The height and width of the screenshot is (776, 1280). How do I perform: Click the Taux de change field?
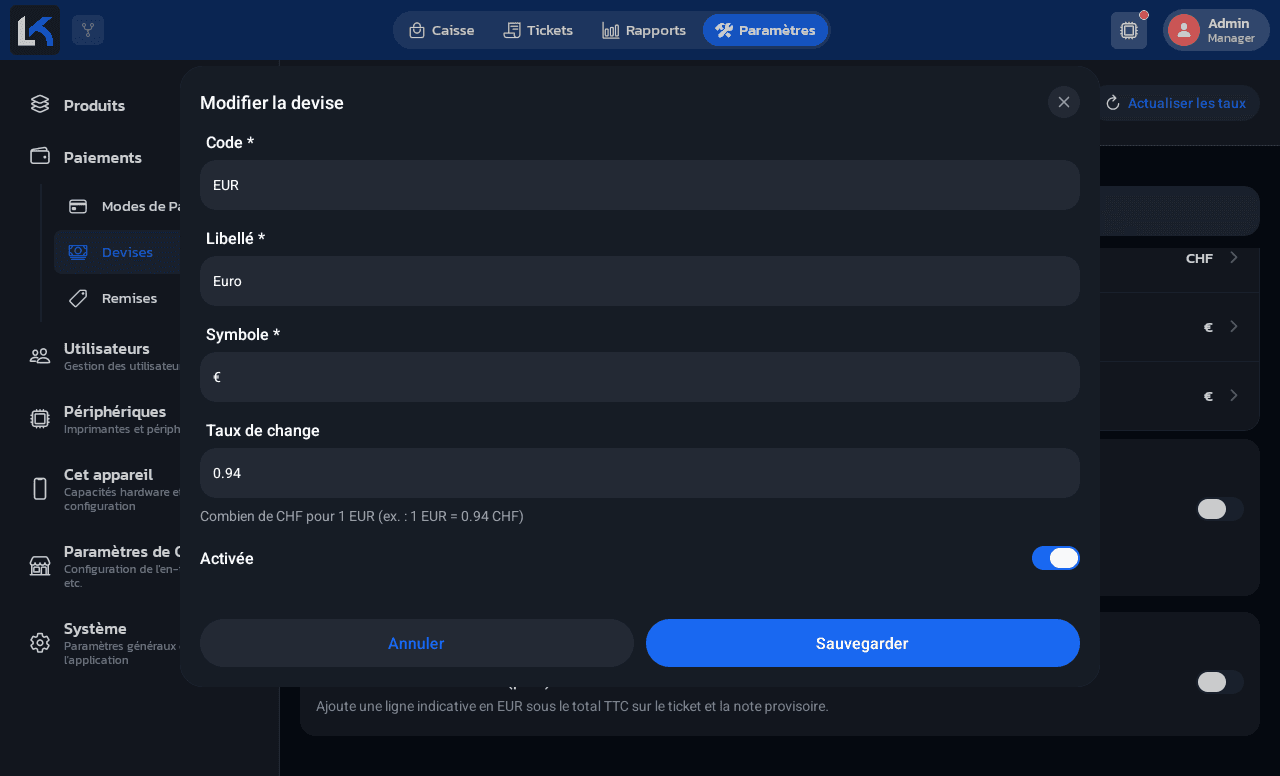[x=640, y=473]
